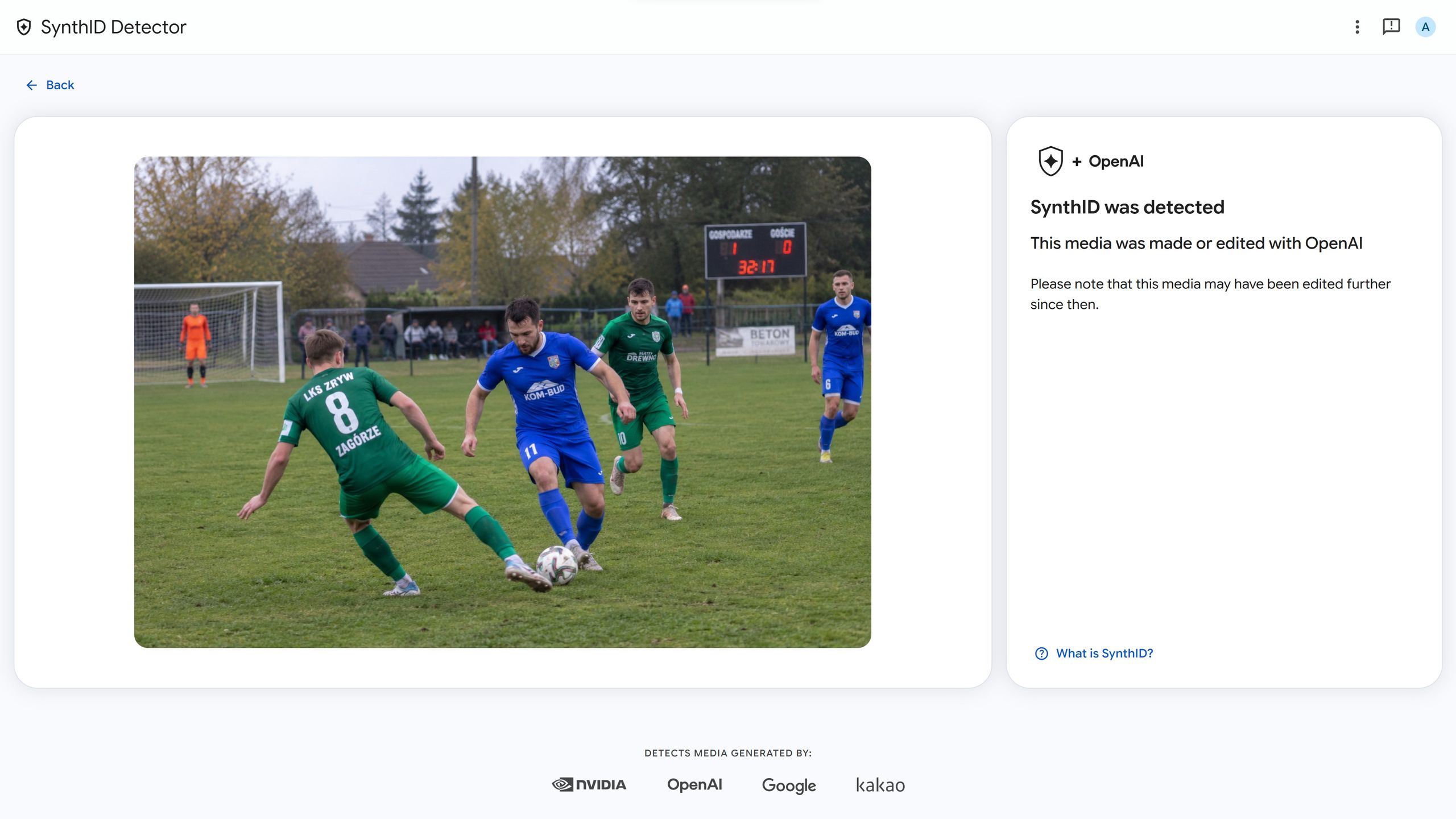Click the 'Please note that this media' notice
This screenshot has height=819, width=1456.
point(1210,294)
